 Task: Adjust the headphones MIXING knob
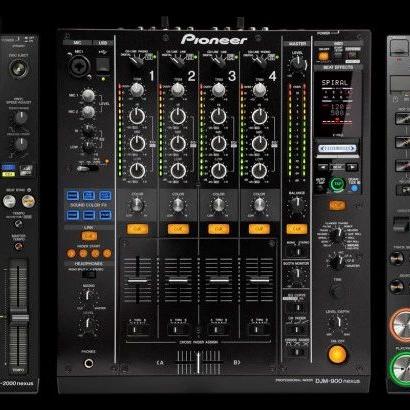pyautogui.click(x=88, y=295)
